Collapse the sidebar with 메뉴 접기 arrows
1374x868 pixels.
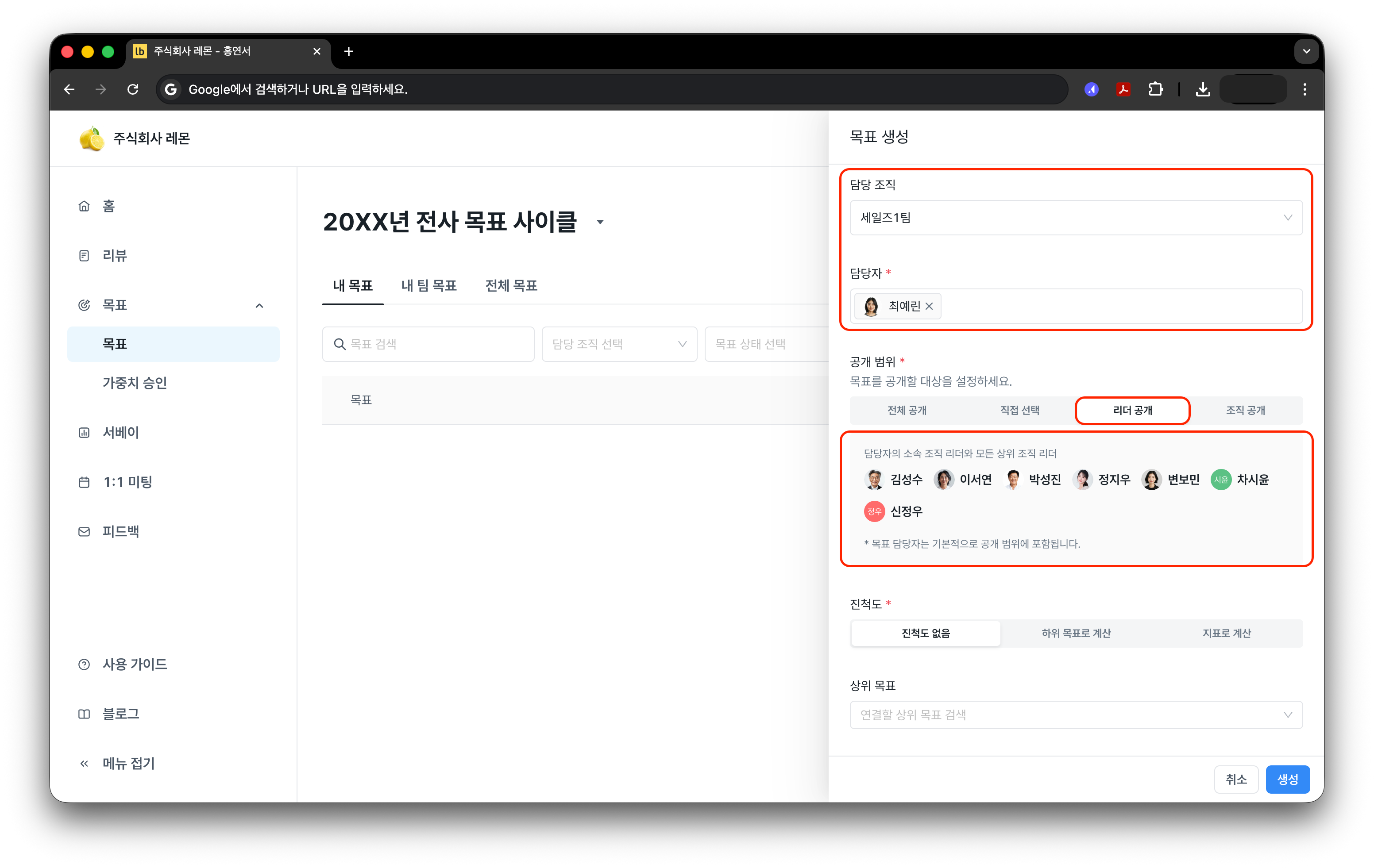click(x=84, y=764)
